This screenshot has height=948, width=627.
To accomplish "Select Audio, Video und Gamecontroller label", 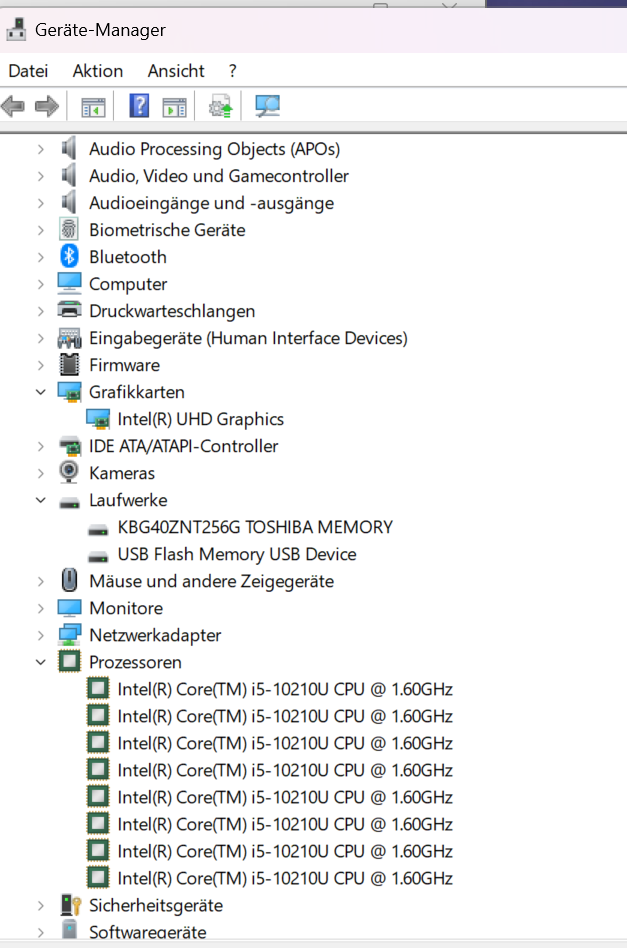I will (218, 176).
